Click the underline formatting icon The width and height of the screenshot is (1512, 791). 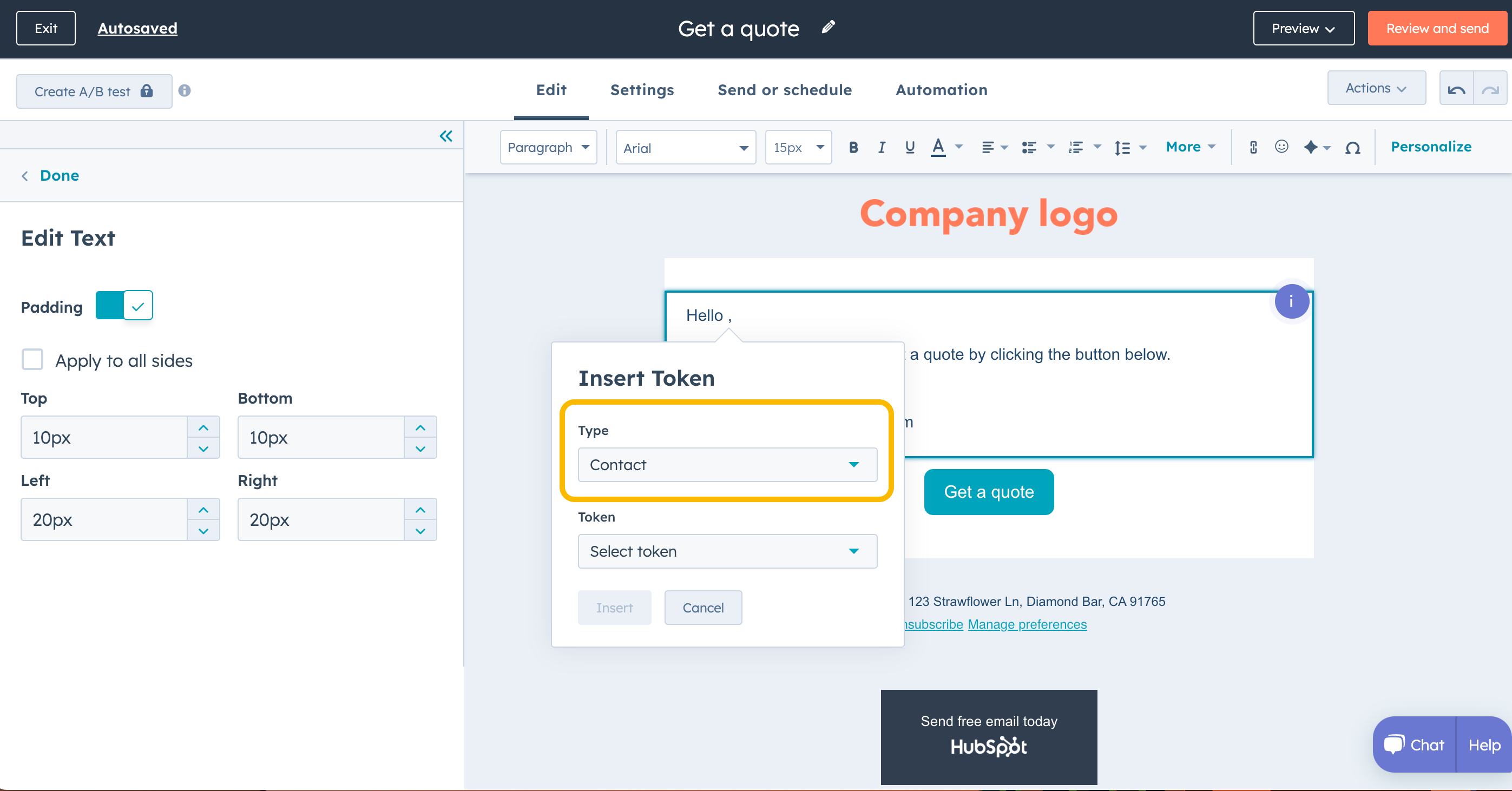point(910,147)
